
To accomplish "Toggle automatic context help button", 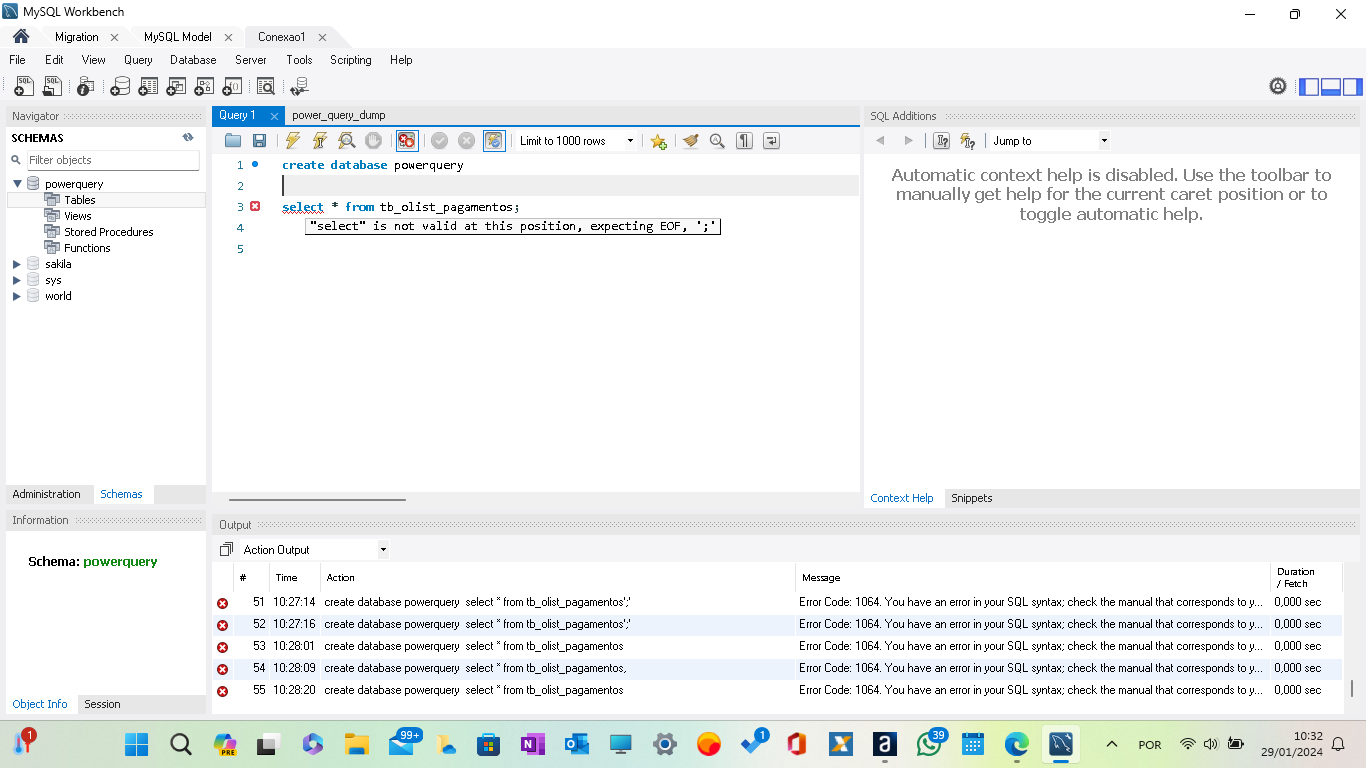I will point(967,141).
